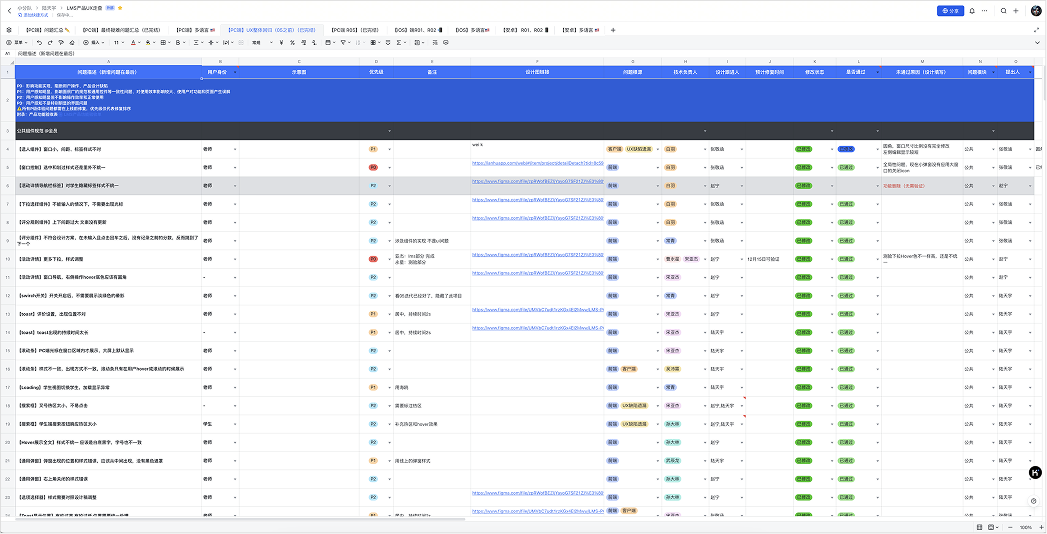
Task: Click the filter funnel icon in toolbar
Action: (343, 42)
